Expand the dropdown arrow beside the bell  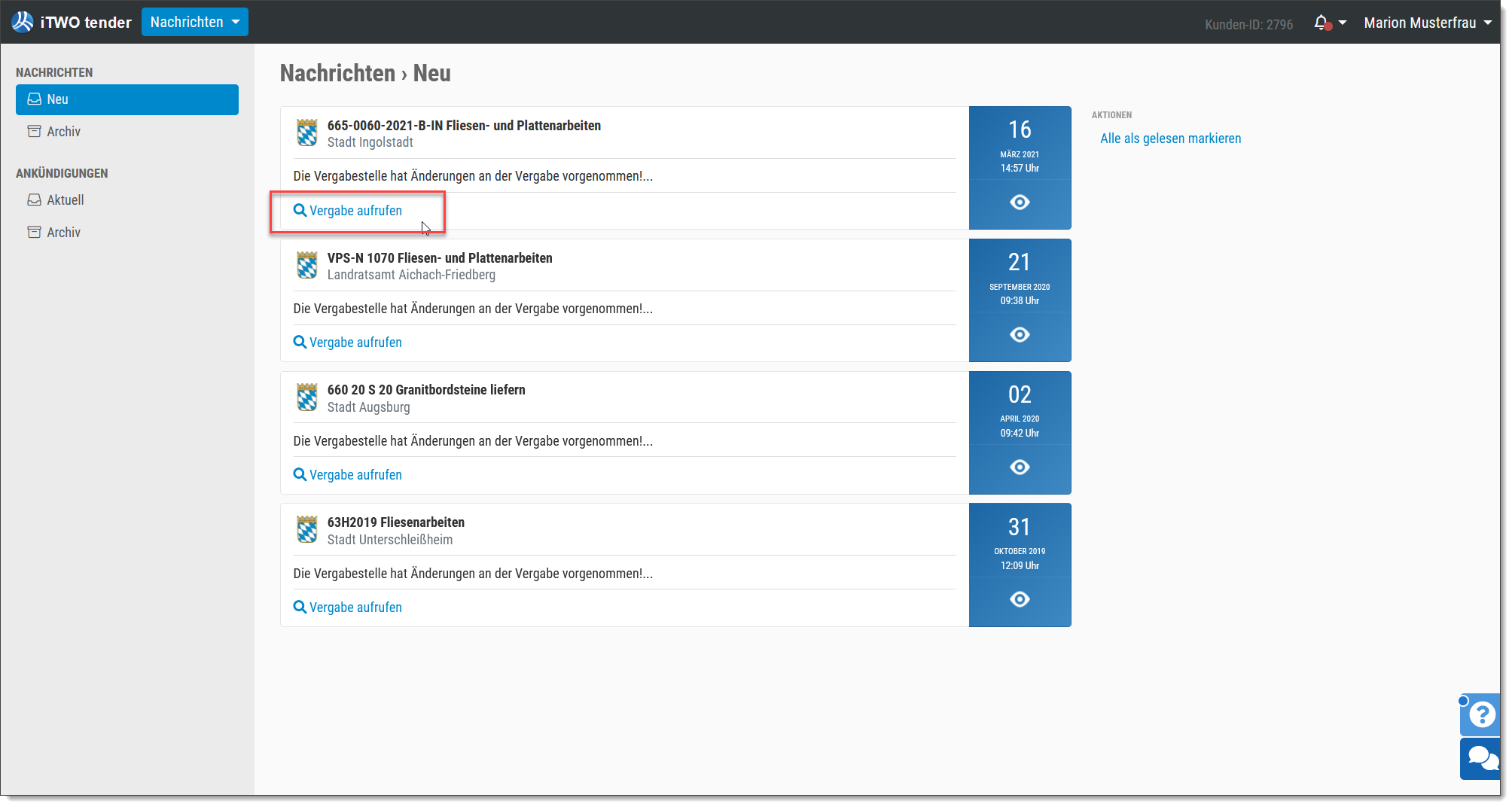click(x=1343, y=23)
